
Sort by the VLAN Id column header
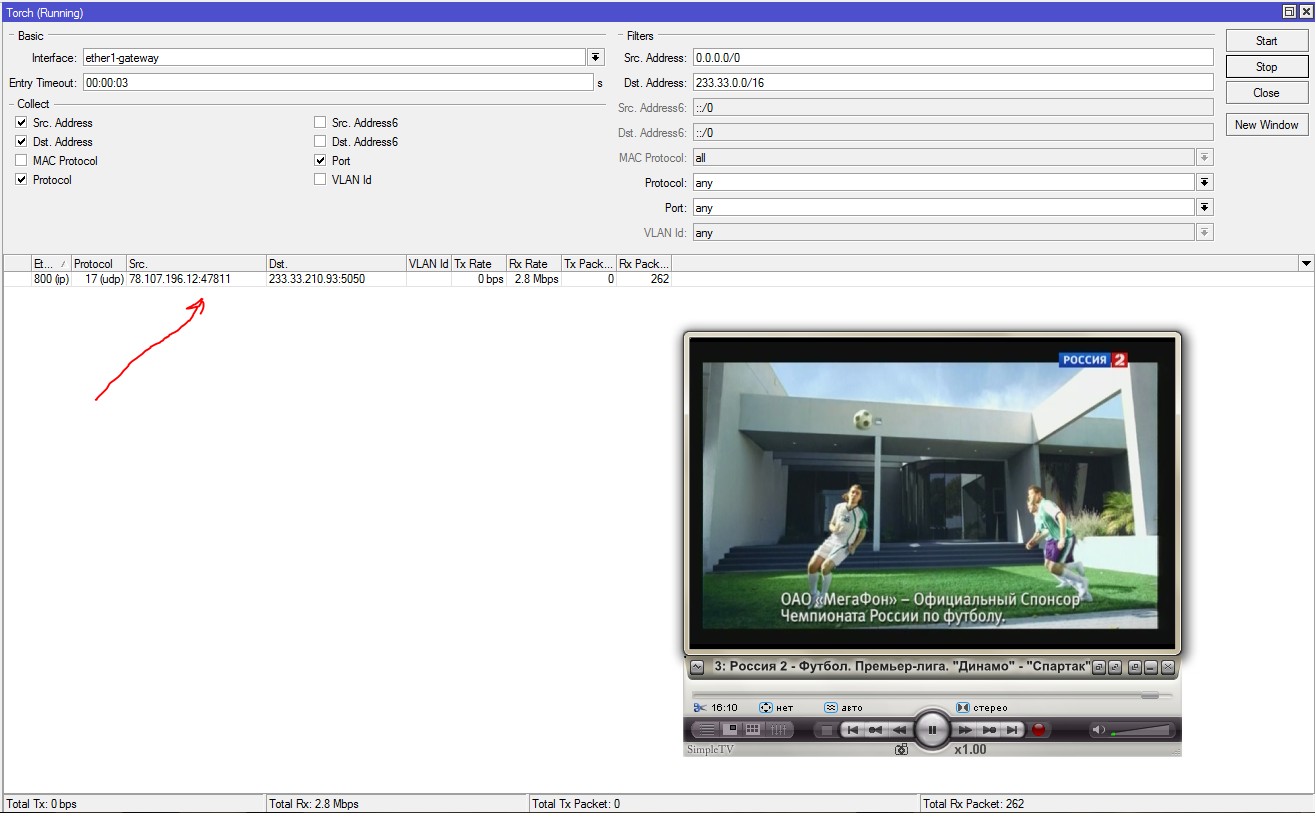coord(429,264)
